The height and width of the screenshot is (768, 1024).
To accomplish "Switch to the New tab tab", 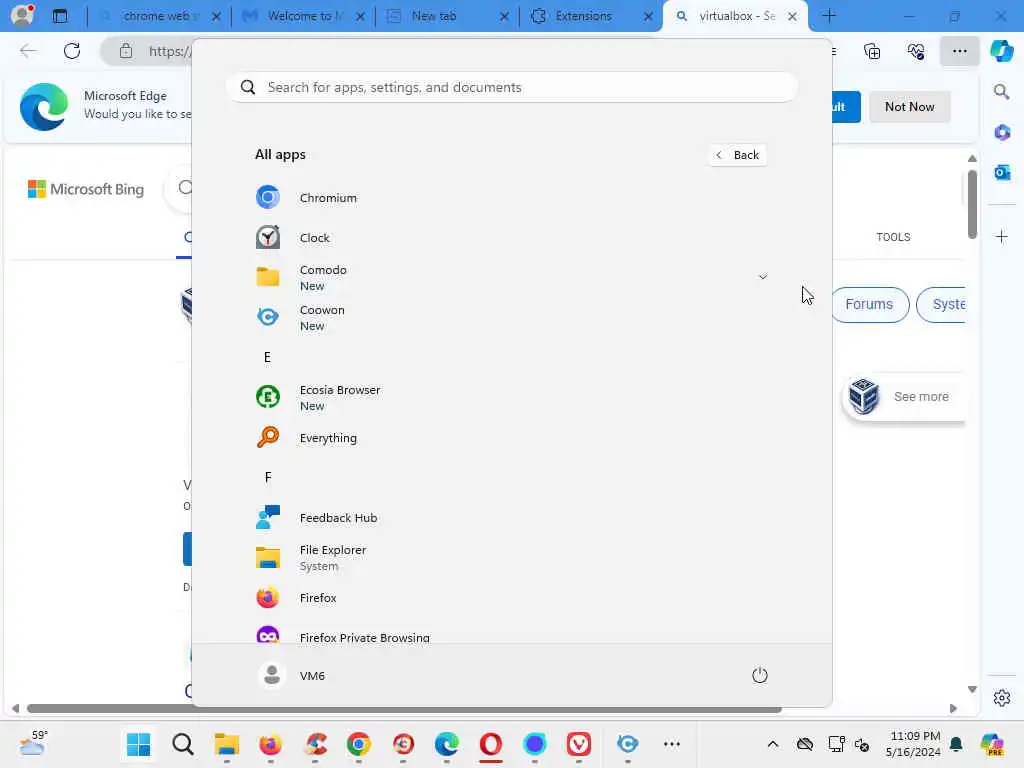I will tap(448, 16).
